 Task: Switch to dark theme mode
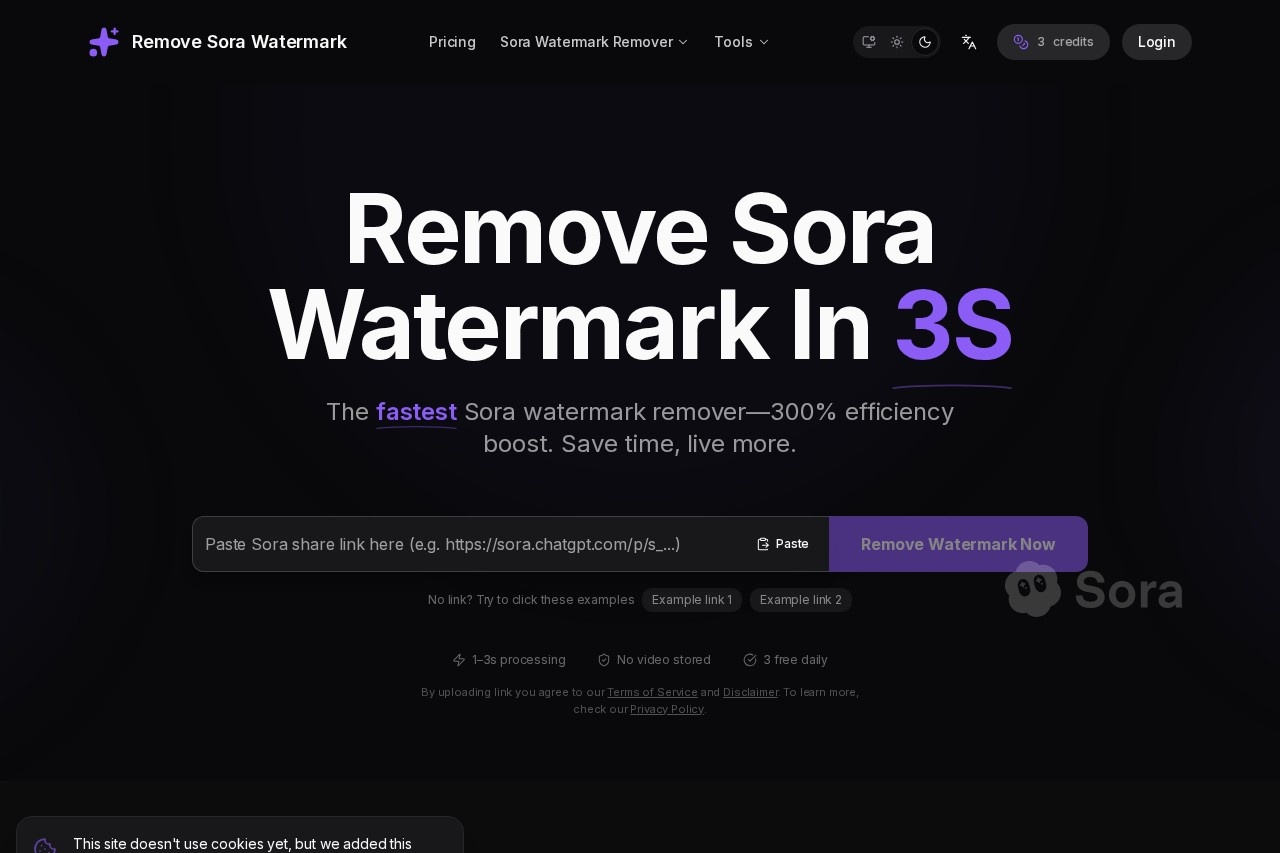pos(925,42)
